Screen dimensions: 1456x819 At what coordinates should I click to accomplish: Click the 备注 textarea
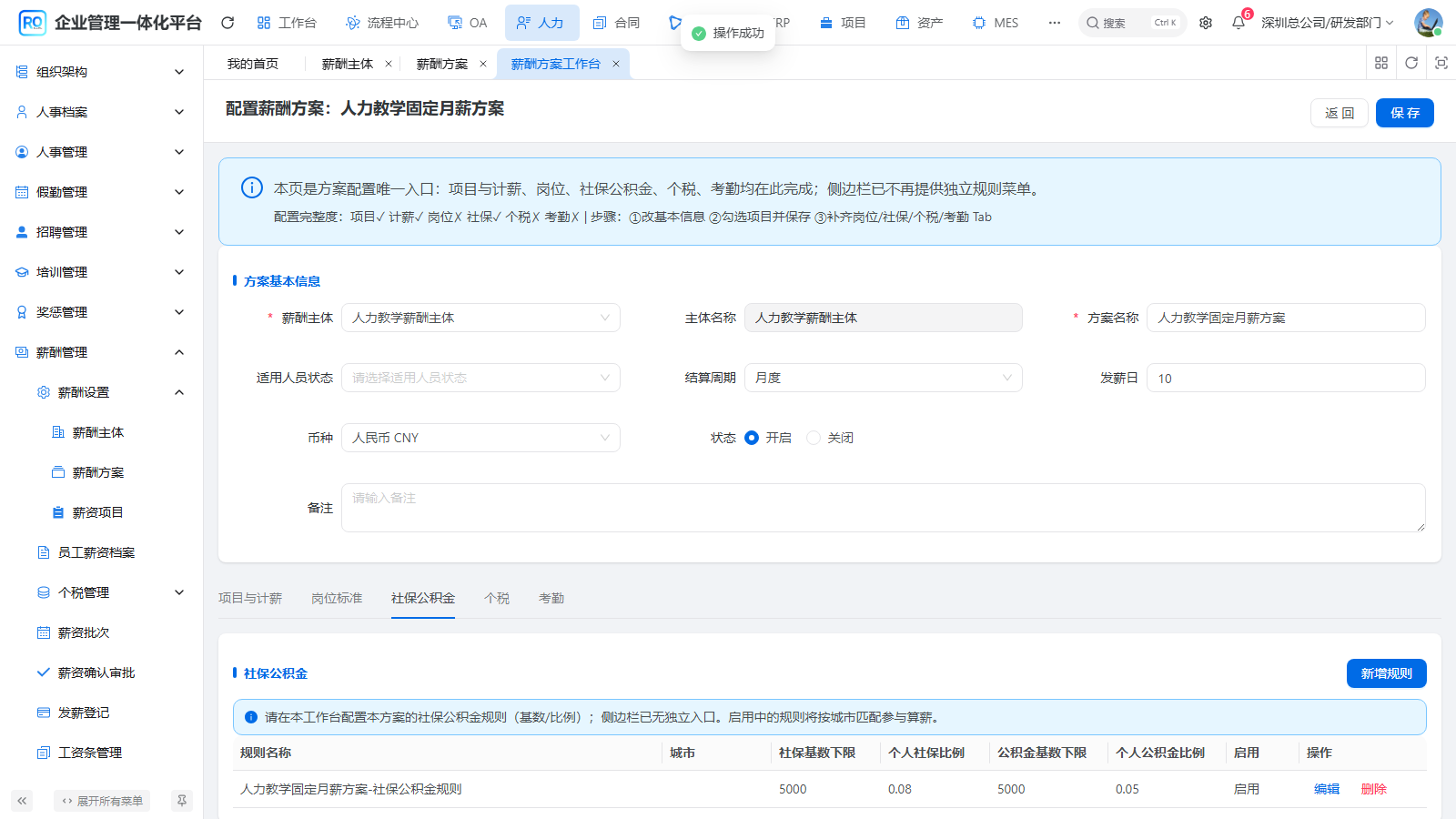[883, 508]
